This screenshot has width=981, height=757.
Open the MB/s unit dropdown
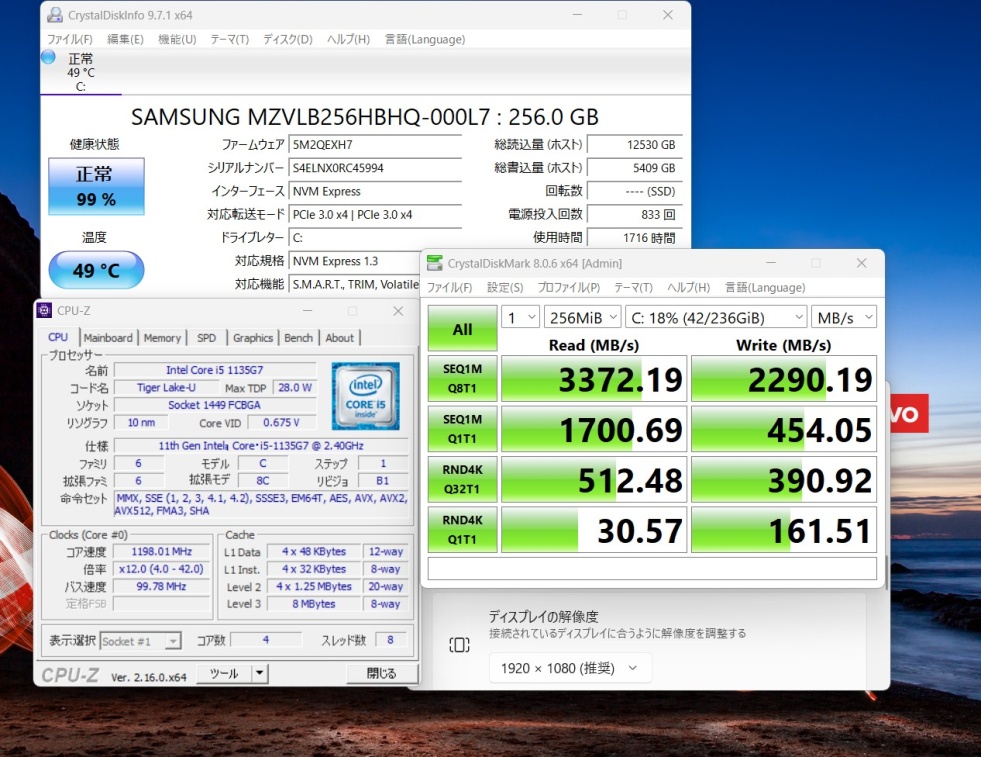click(x=843, y=317)
